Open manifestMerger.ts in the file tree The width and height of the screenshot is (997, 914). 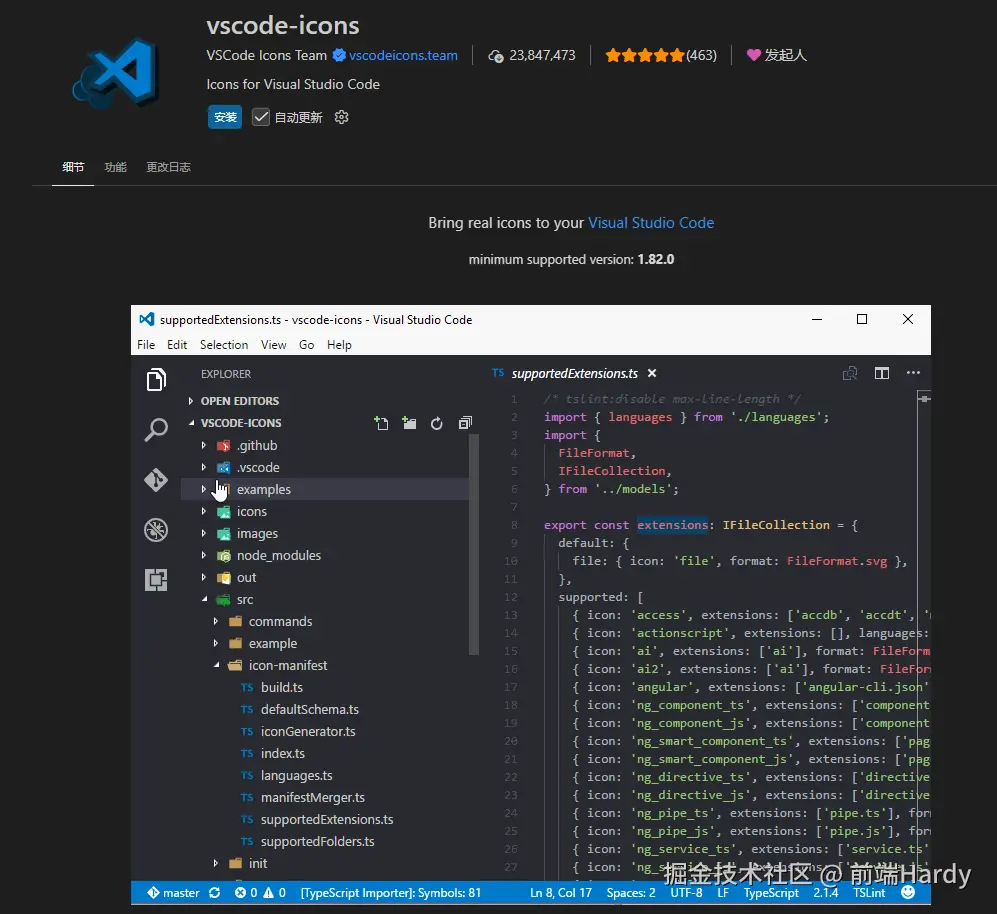coord(313,798)
